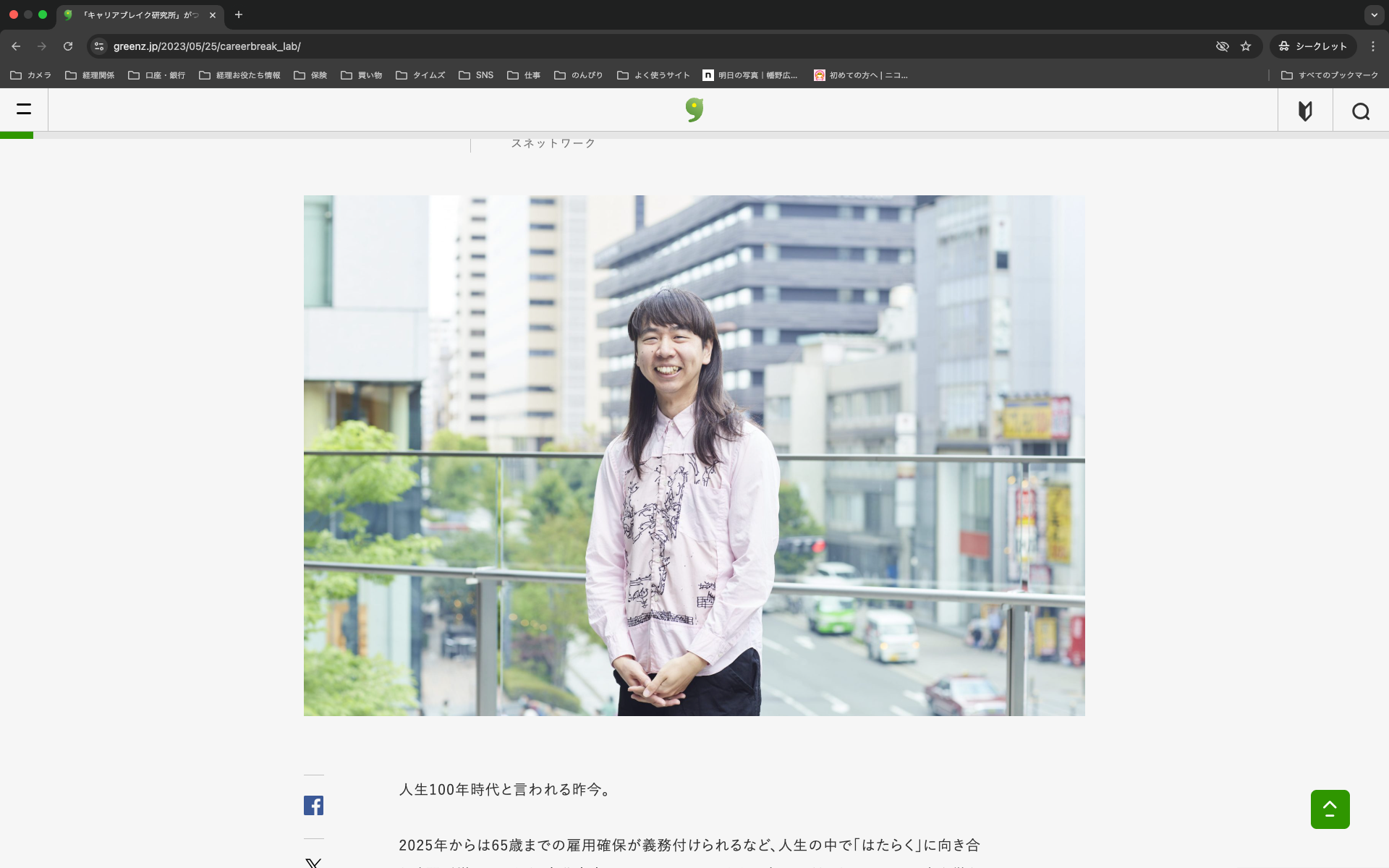The image size is (1389, 868).
Task: Click the URL address field
Action: 579,46
